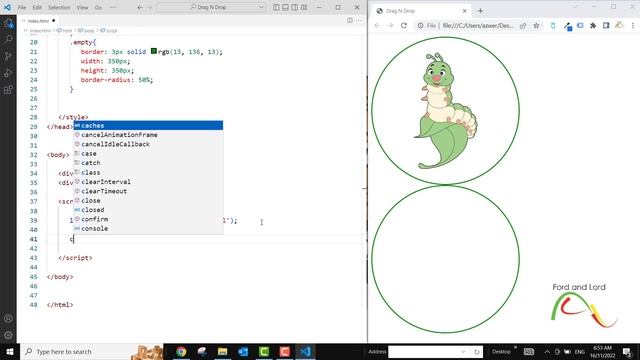640x360 pixels.
Task: Bookmark this page with star icon
Action: (x=536, y=25)
